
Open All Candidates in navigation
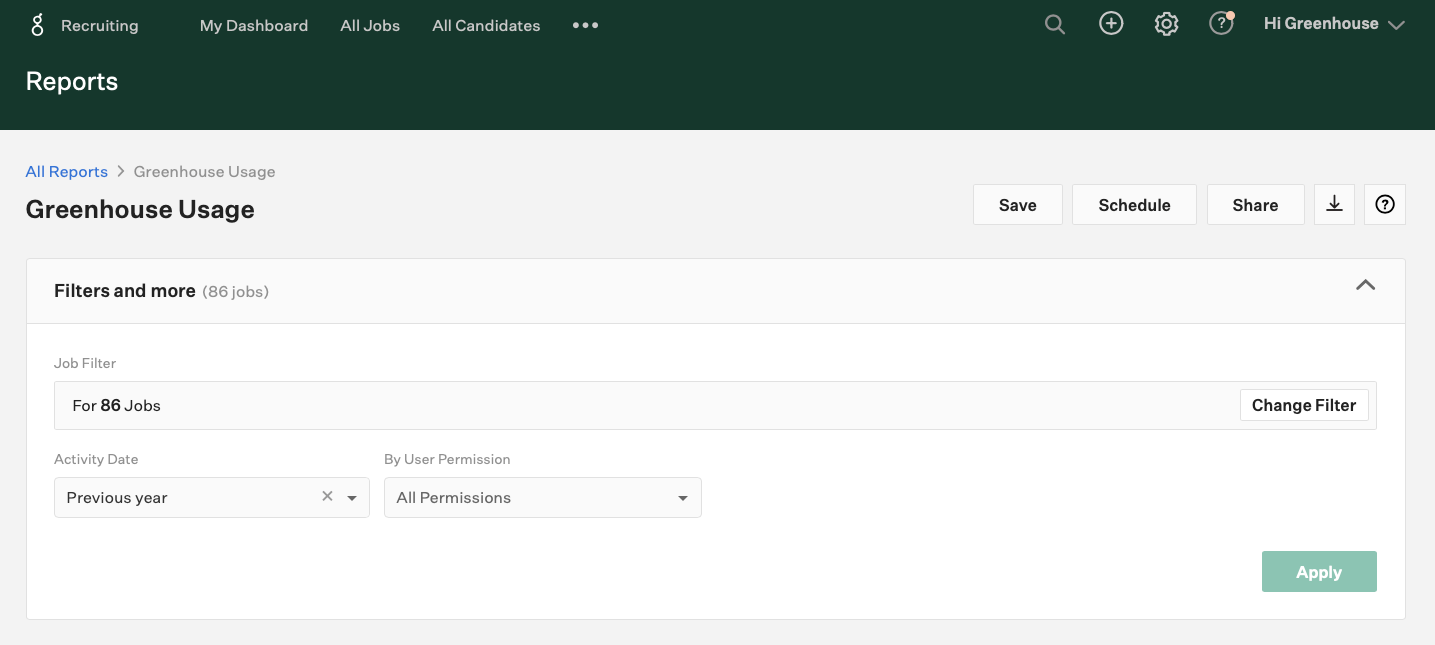(486, 26)
